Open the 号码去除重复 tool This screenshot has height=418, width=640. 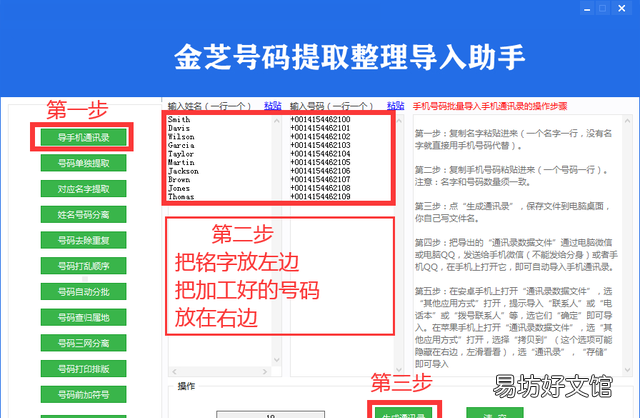click(x=83, y=240)
